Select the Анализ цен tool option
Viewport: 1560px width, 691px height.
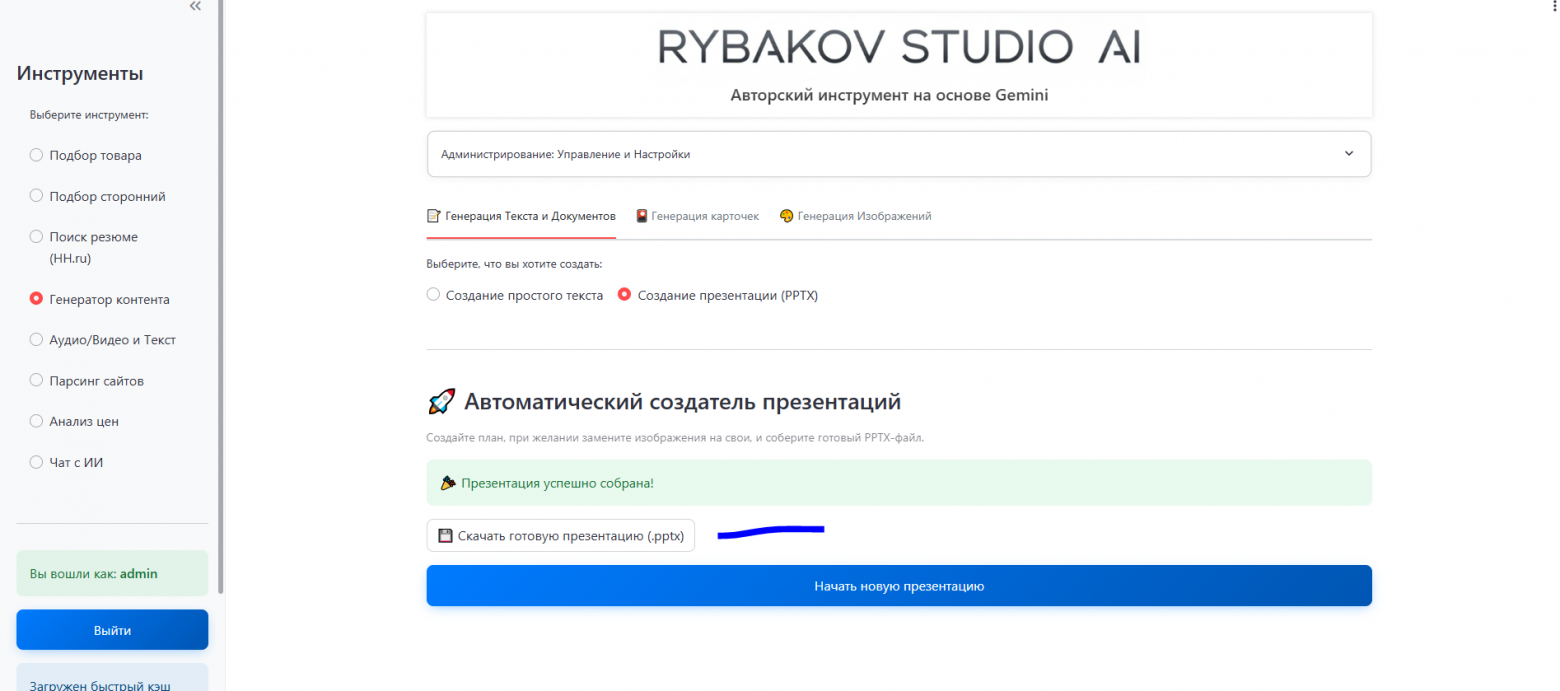(35, 421)
